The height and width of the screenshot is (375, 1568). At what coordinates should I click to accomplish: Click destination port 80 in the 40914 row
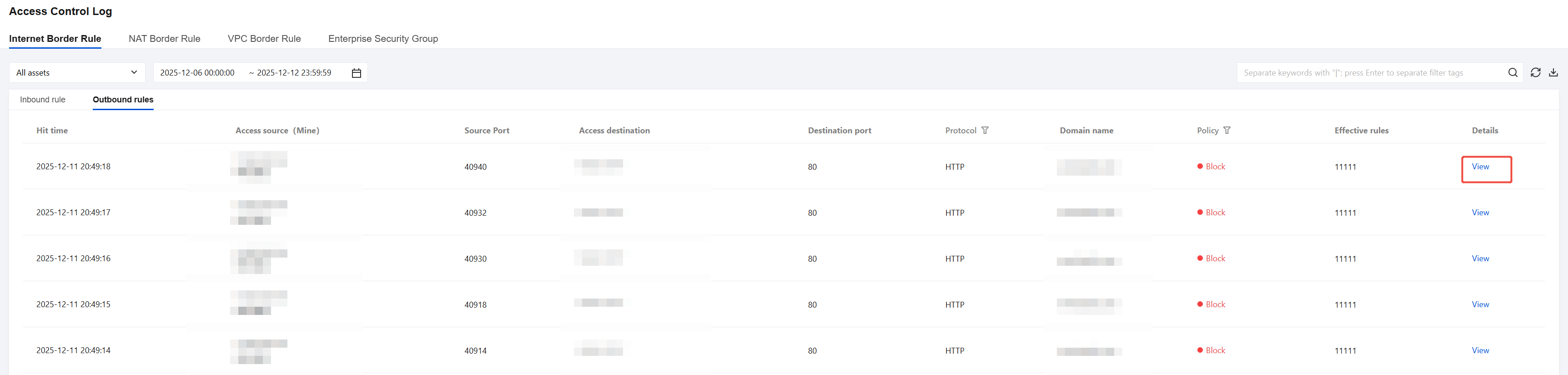pos(812,350)
